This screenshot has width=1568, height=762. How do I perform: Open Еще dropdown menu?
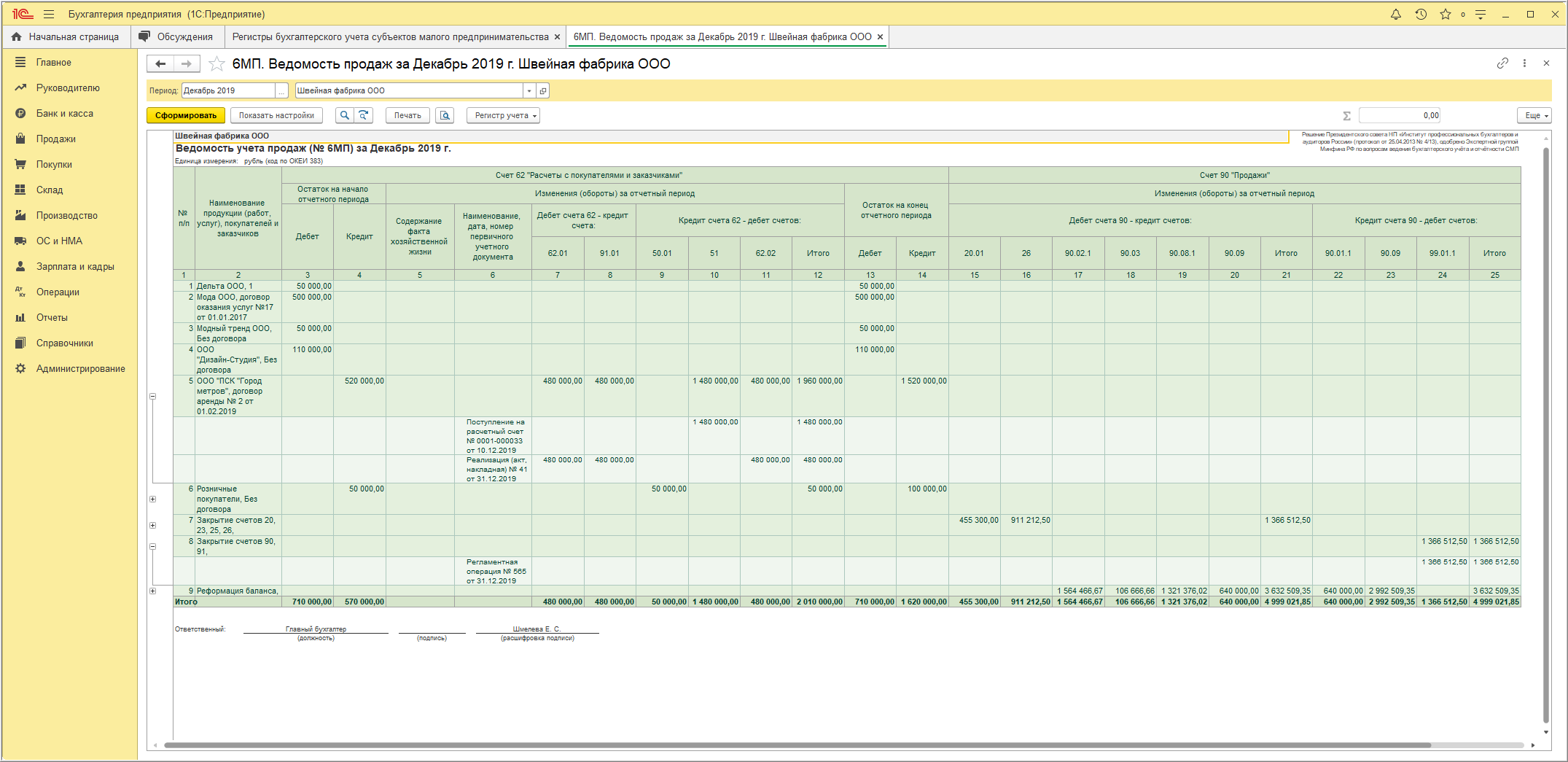(x=1534, y=115)
